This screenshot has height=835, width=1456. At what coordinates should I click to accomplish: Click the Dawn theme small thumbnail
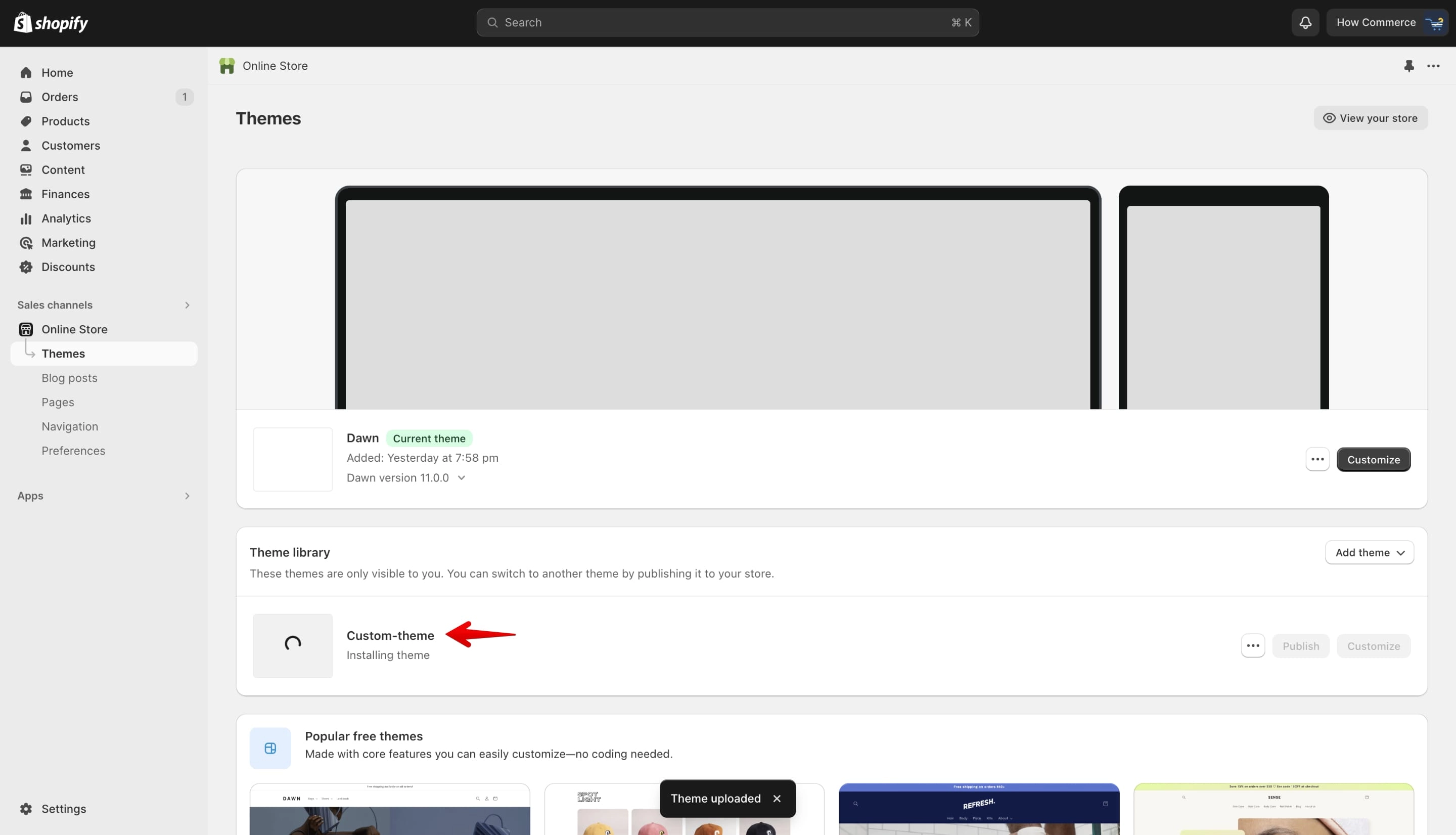[293, 459]
